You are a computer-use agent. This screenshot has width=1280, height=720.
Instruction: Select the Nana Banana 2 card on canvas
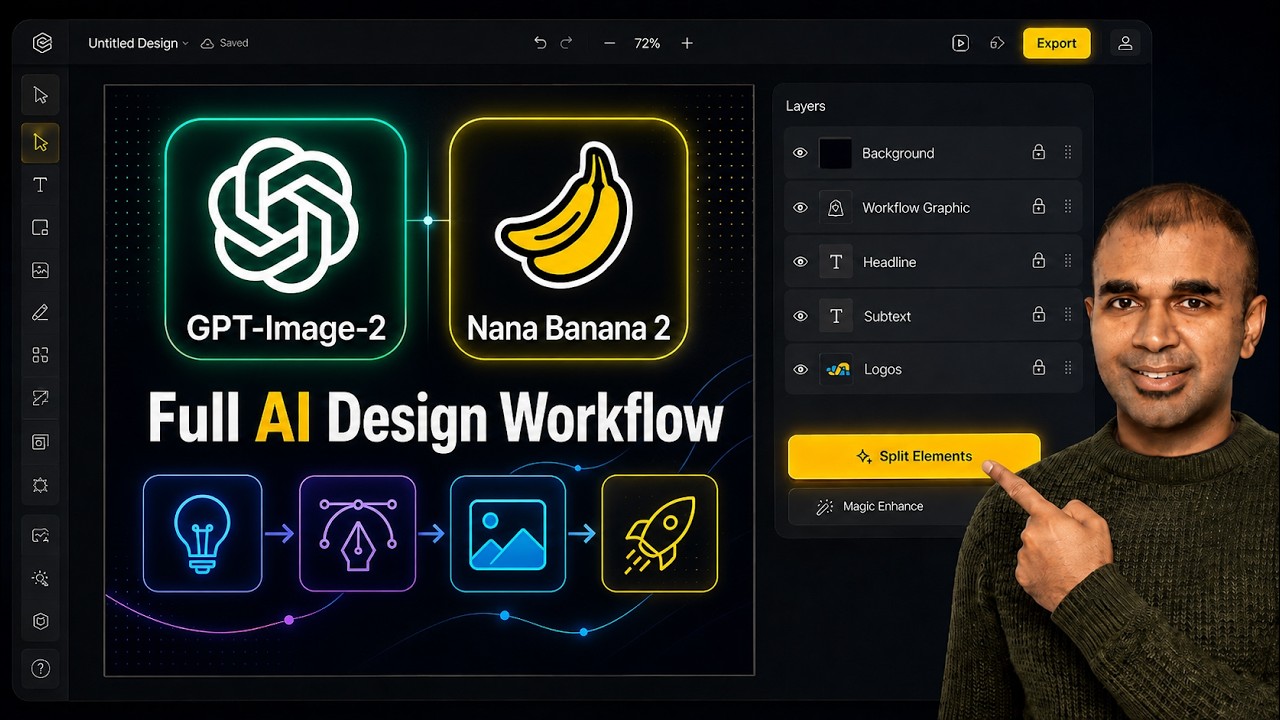click(568, 238)
